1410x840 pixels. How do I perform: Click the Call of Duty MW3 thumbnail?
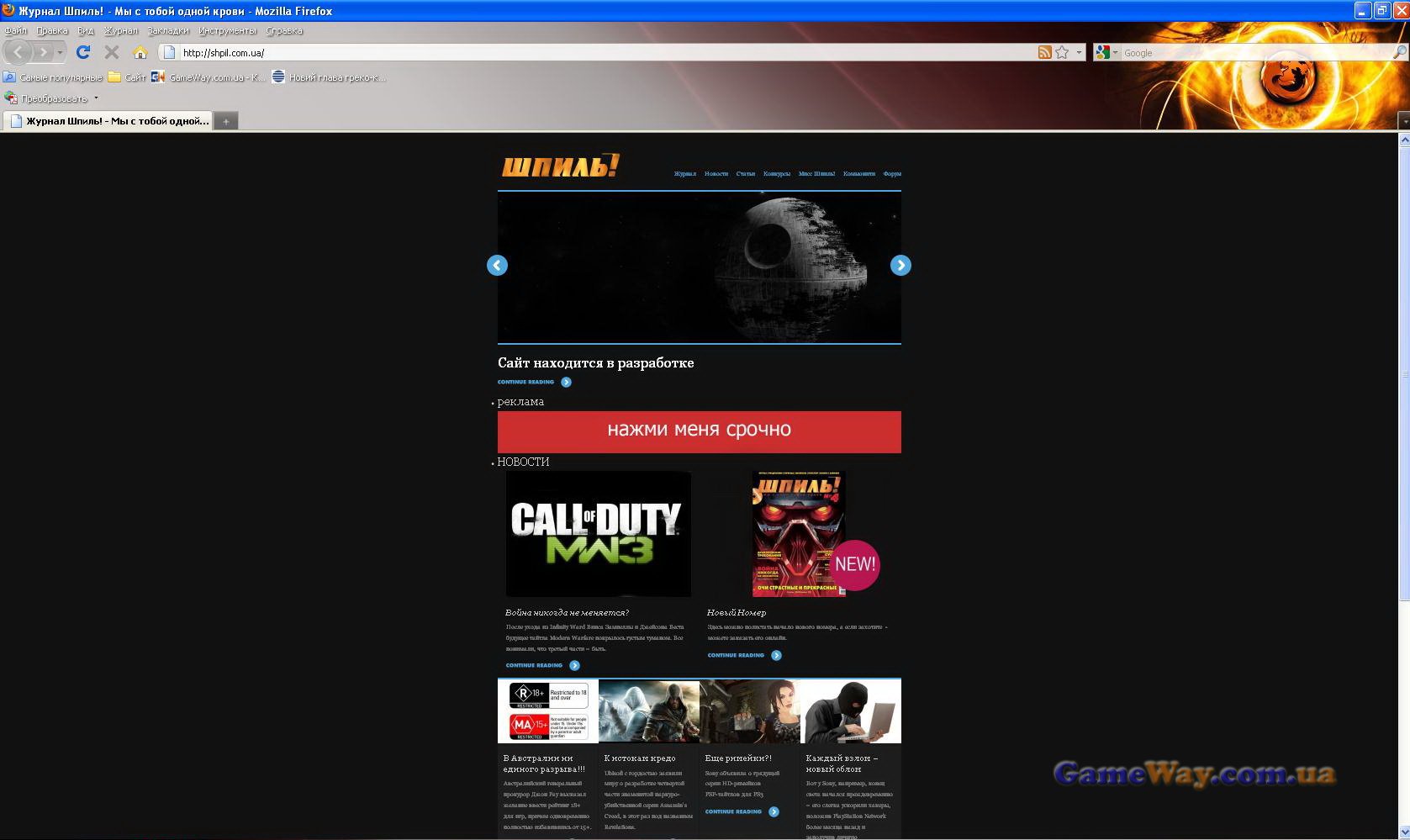(598, 534)
